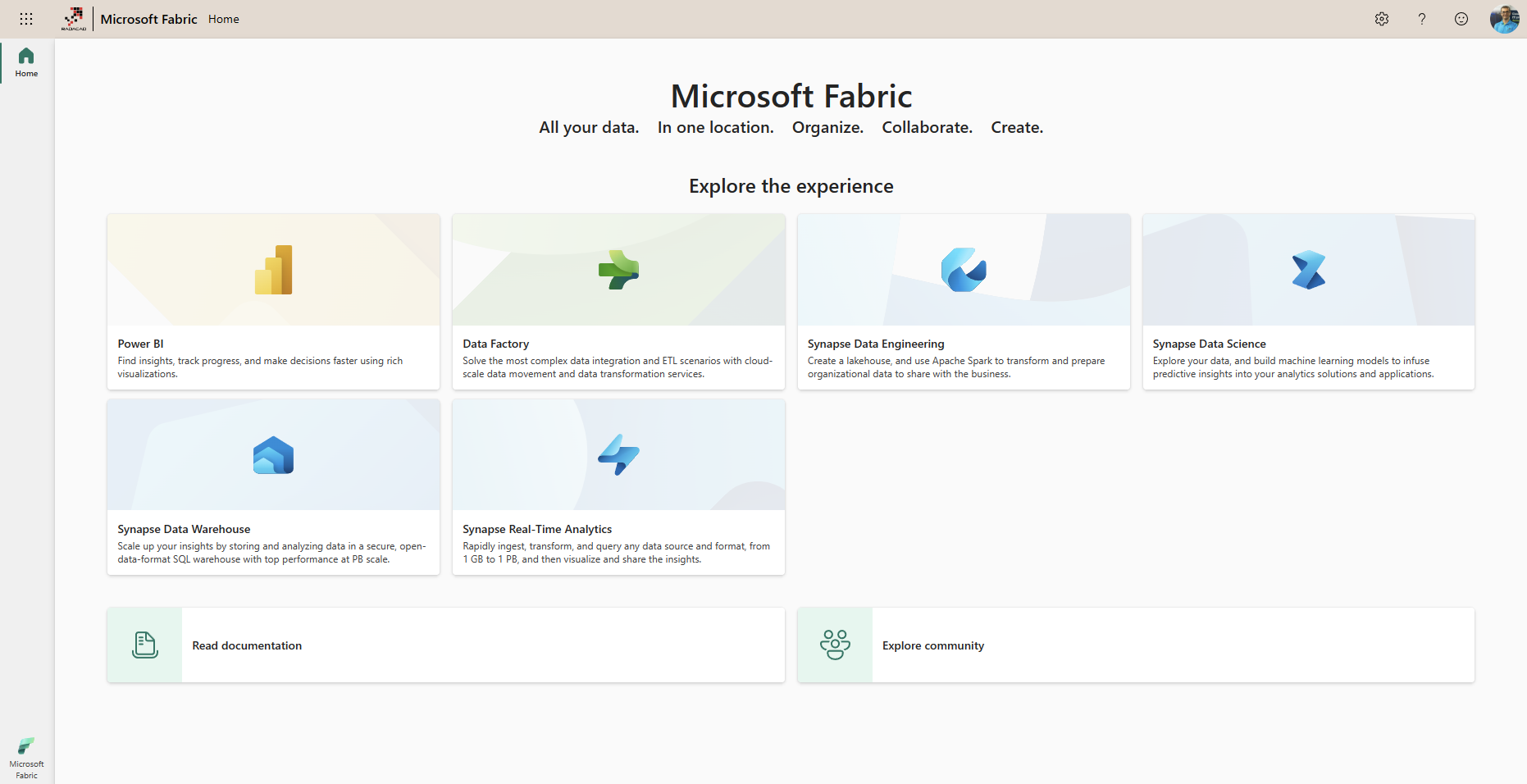Image resolution: width=1527 pixels, height=784 pixels.
Task: Click the Read documentation page icon
Action: click(x=144, y=645)
